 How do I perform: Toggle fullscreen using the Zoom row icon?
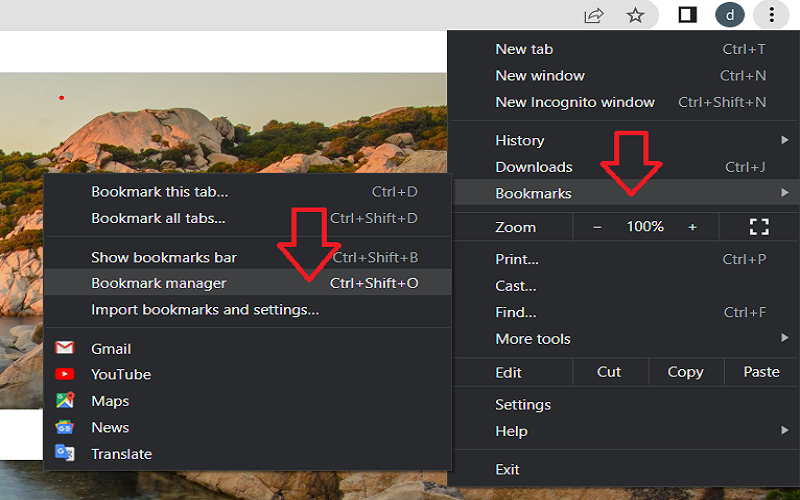[759, 227]
